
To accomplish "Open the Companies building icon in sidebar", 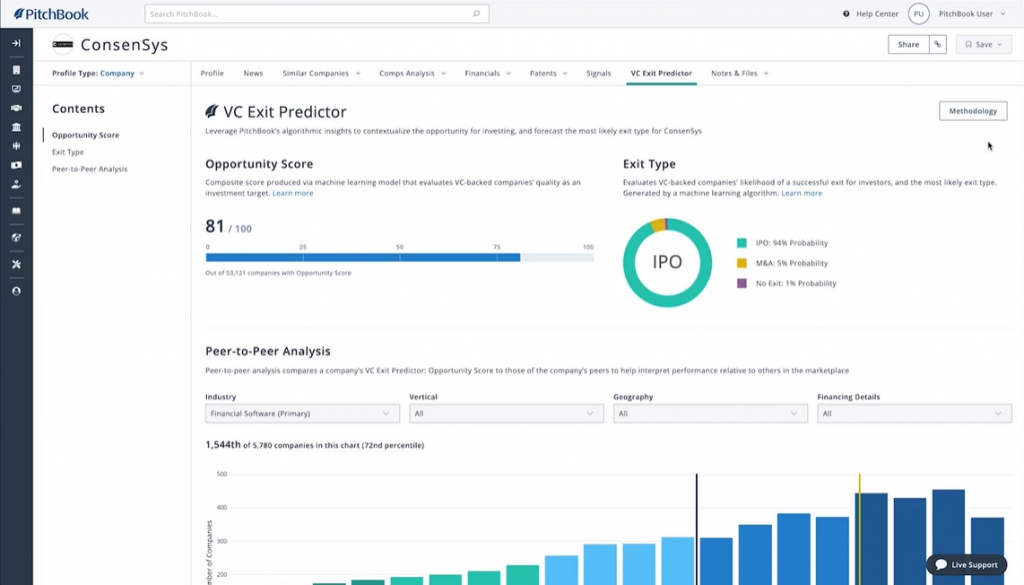I will pos(16,70).
